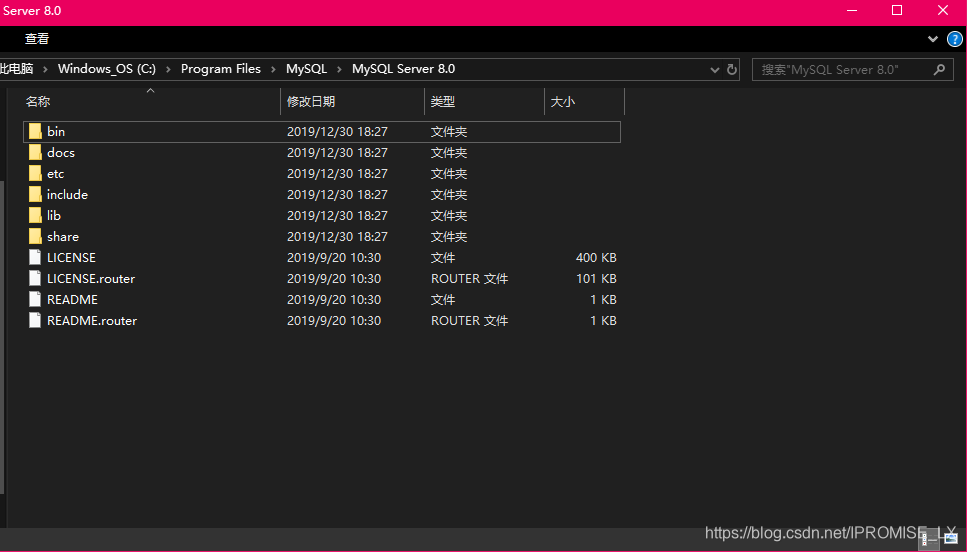This screenshot has width=967, height=552.
Task: Click the 101 KB size of LICENSE.router
Action: click(x=596, y=278)
